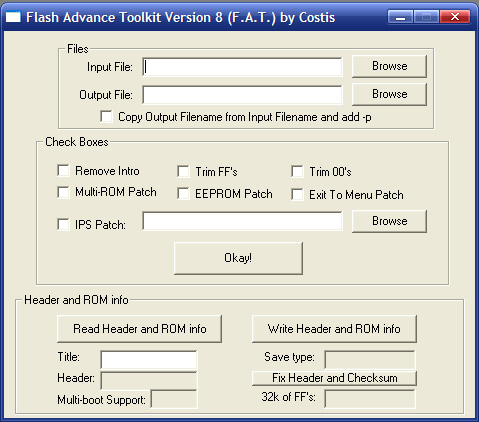Click Fix Header and Checksum button
Image resolution: width=479 pixels, height=422 pixels.
(334, 378)
